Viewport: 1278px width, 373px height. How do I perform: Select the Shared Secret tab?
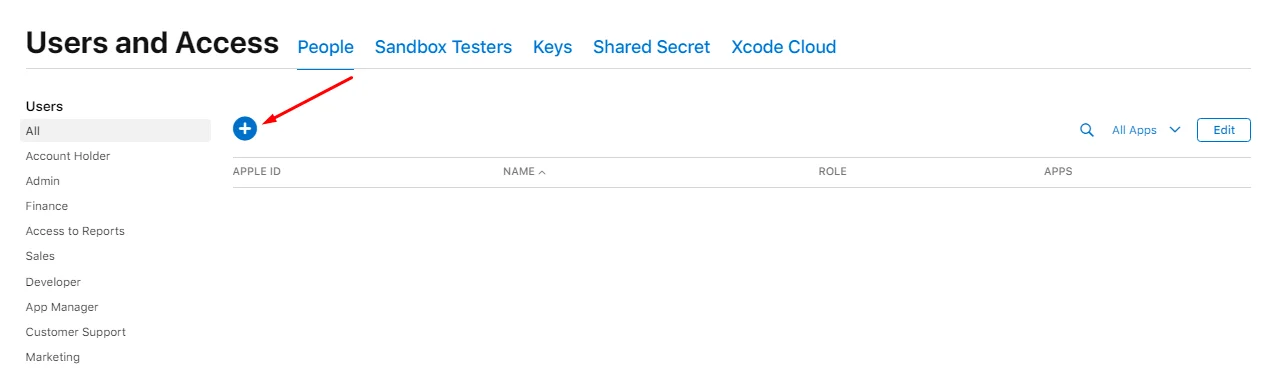pos(652,47)
